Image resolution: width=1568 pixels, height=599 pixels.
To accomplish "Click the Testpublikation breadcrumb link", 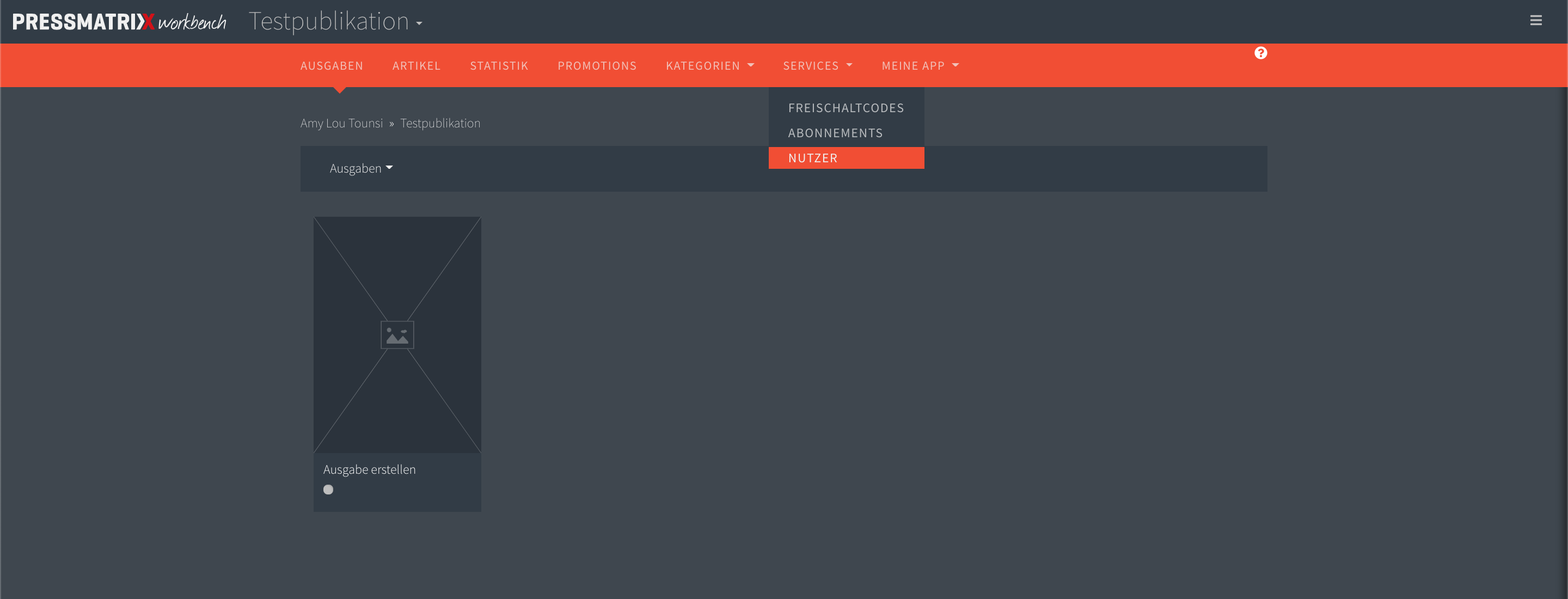I will click(x=440, y=123).
